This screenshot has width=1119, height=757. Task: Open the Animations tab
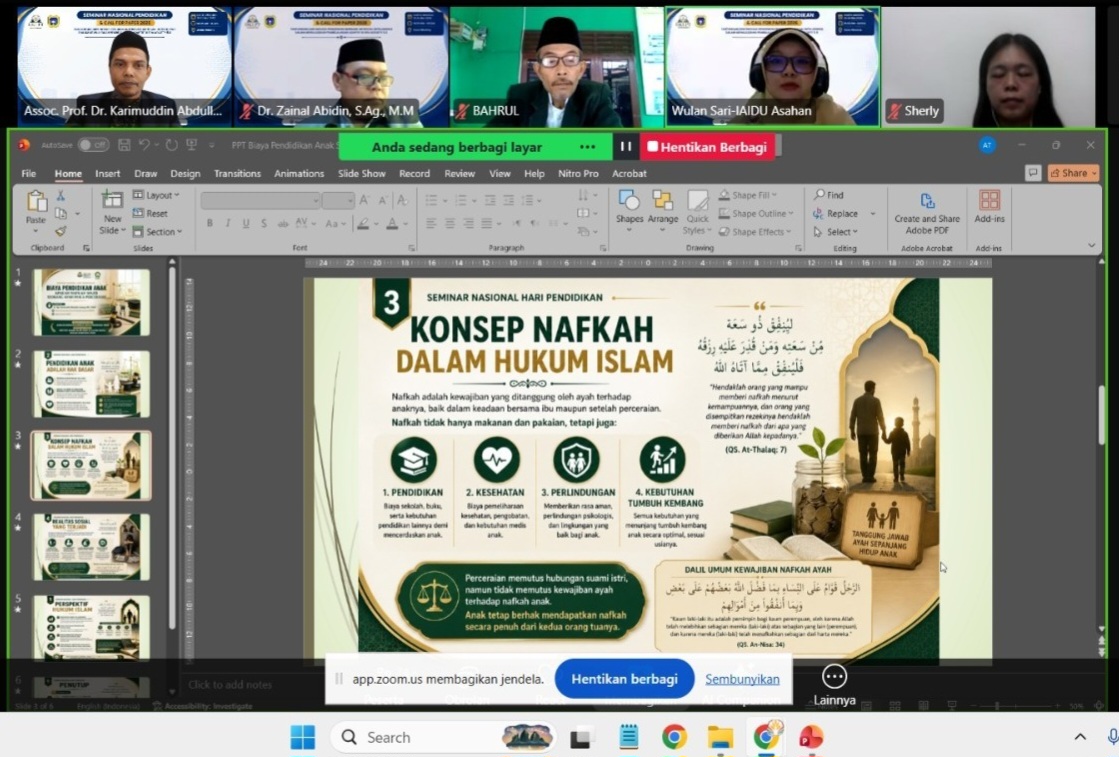299,173
